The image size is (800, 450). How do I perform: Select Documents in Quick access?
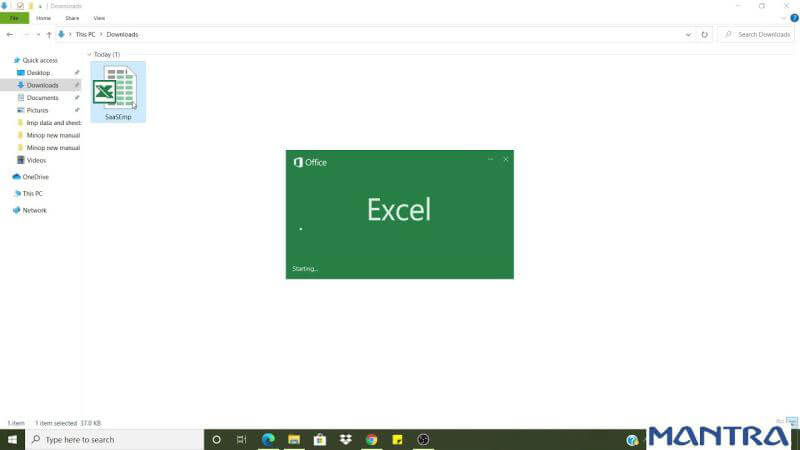click(x=42, y=98)
